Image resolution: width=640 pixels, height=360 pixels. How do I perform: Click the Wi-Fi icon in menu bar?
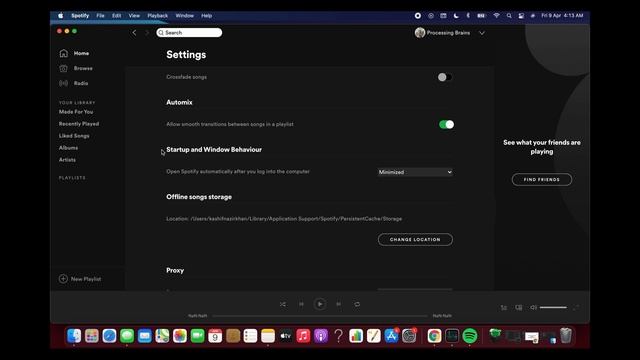pyautogui.click(x=496, y=16)
